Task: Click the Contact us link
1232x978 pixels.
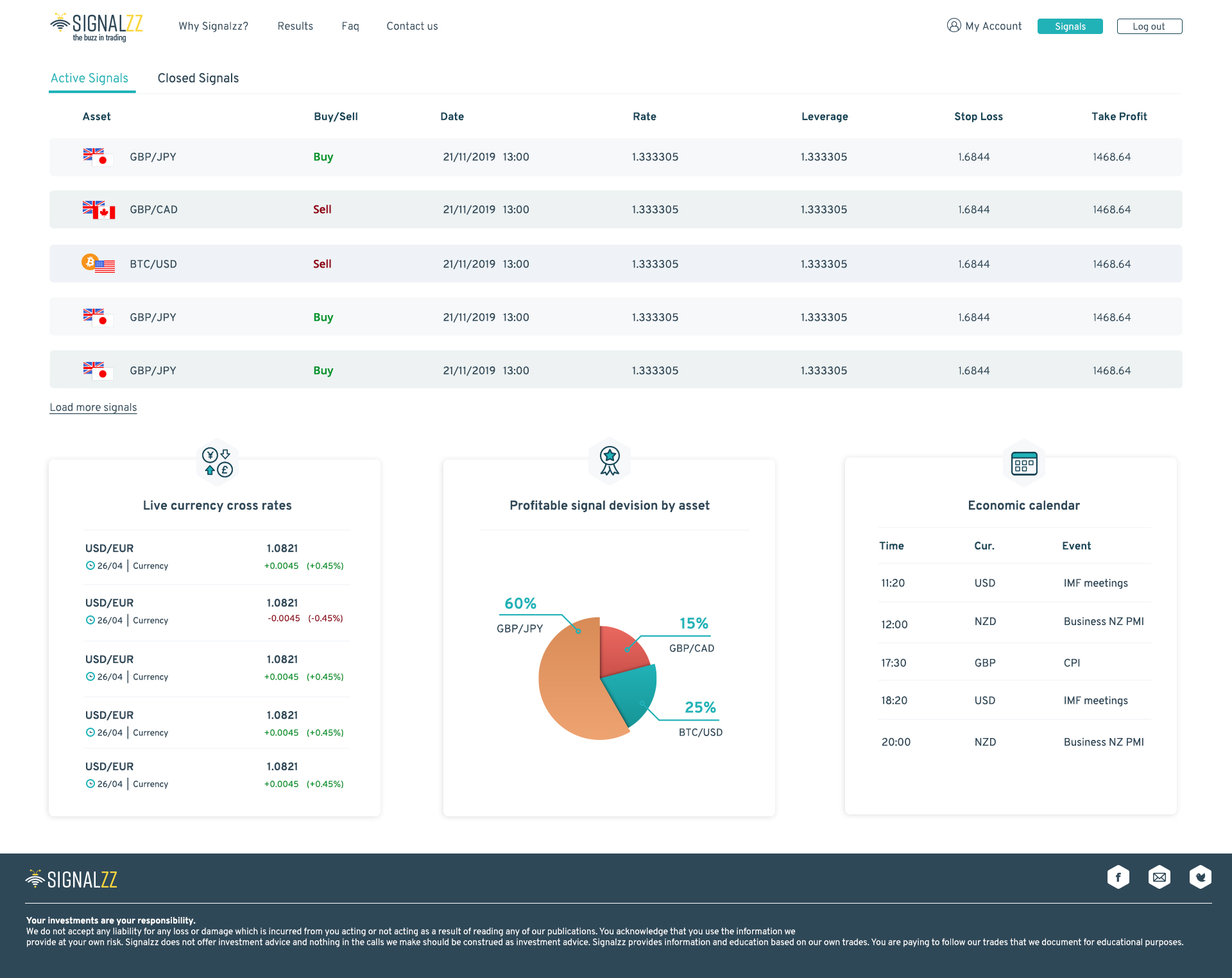Action: [x=412, y=26]
